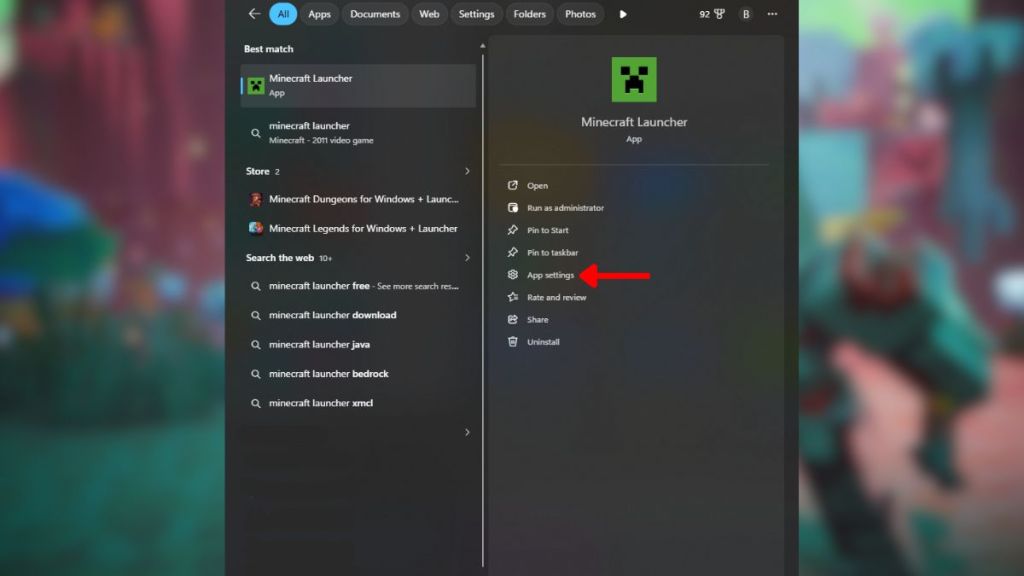
Task: Expand the Store results section chevron
Action: point(467,171)
